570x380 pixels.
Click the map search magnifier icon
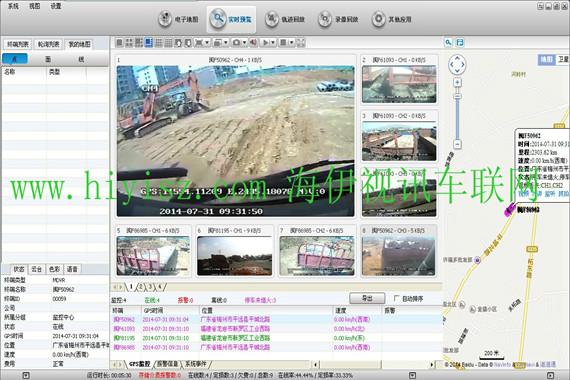(448, 43)
